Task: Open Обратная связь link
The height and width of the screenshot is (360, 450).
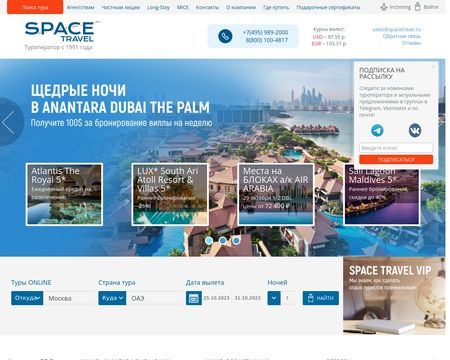Action: [402, 36]
